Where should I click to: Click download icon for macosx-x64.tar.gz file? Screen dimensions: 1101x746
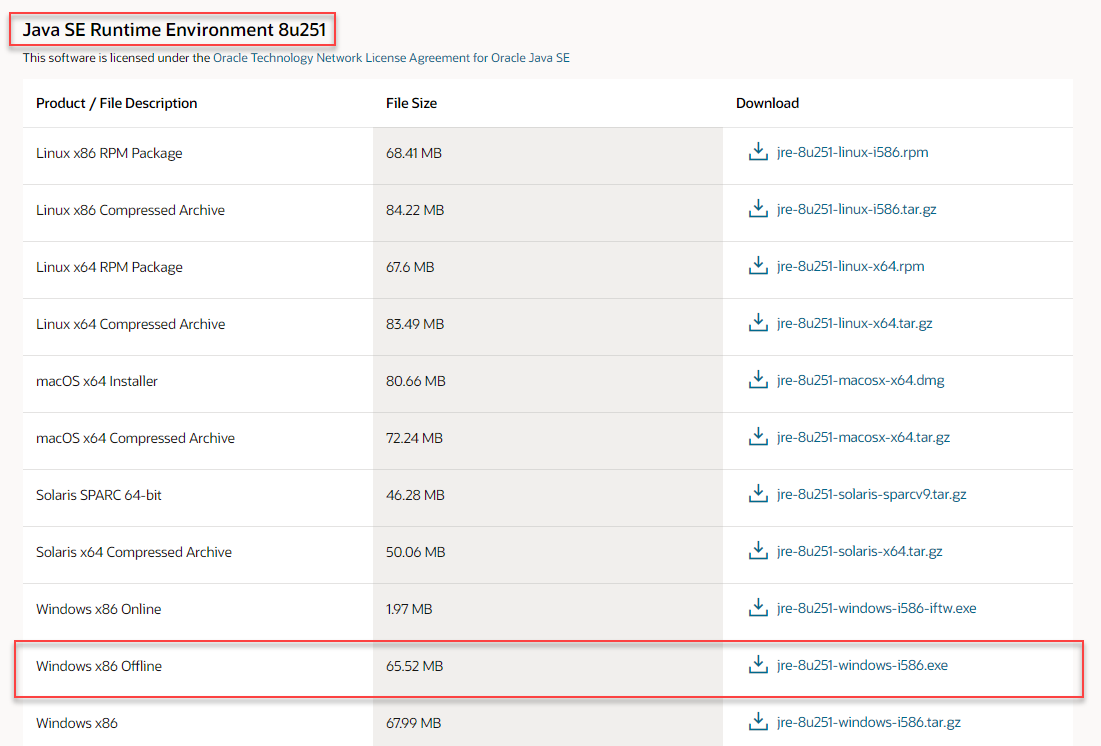[758, 436]
